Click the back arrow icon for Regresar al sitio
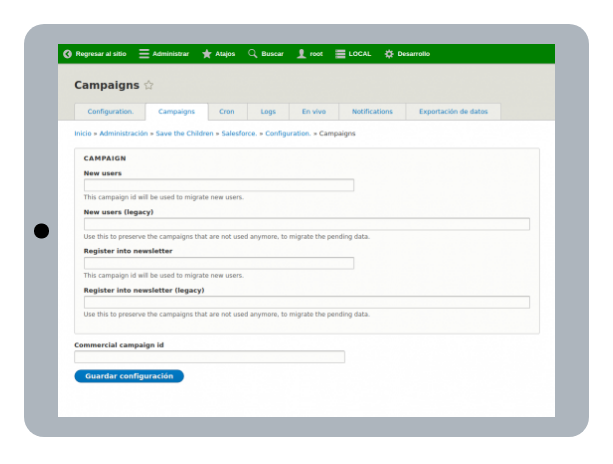 [67, 54]
